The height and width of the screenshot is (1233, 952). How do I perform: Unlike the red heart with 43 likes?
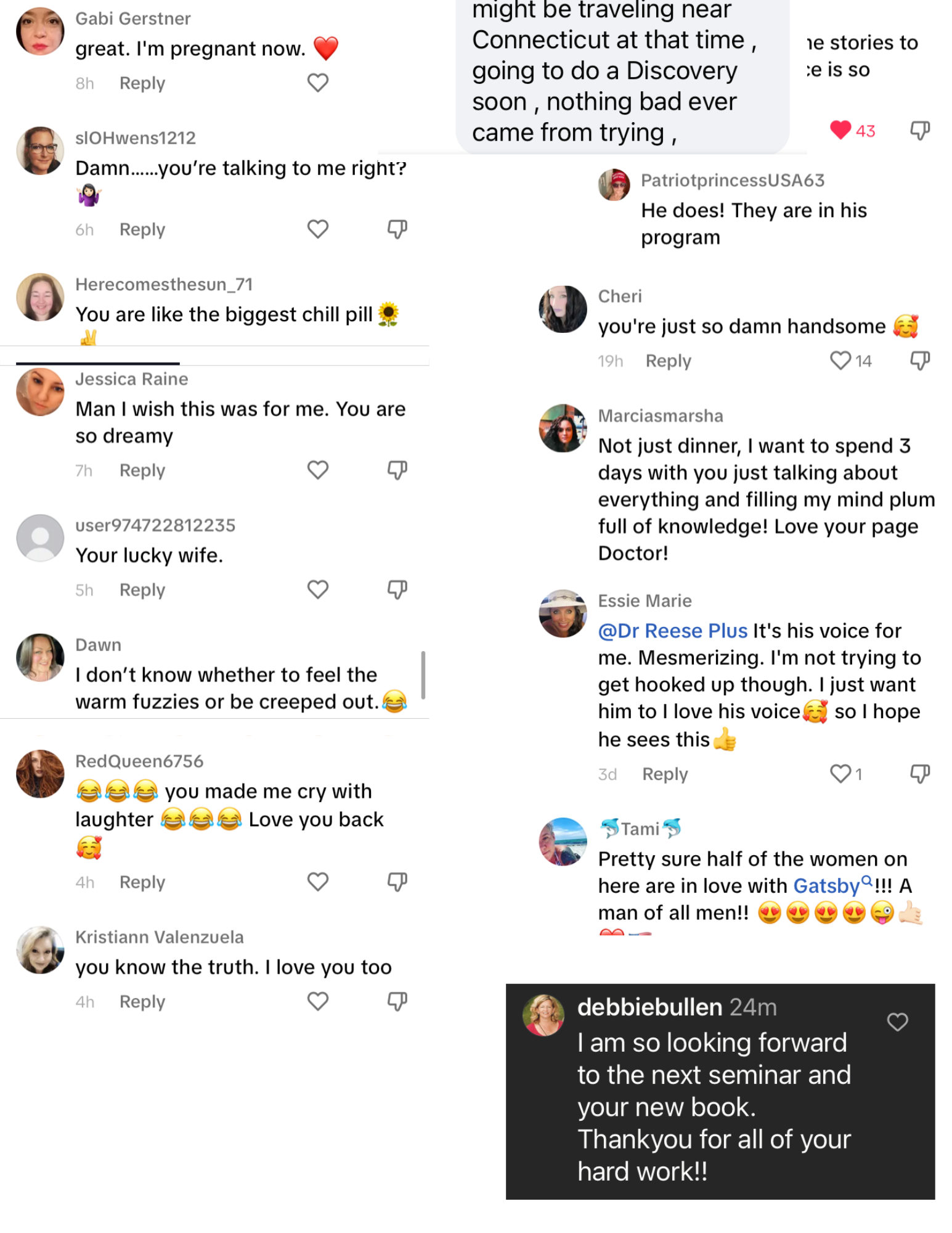click(840, 130)
